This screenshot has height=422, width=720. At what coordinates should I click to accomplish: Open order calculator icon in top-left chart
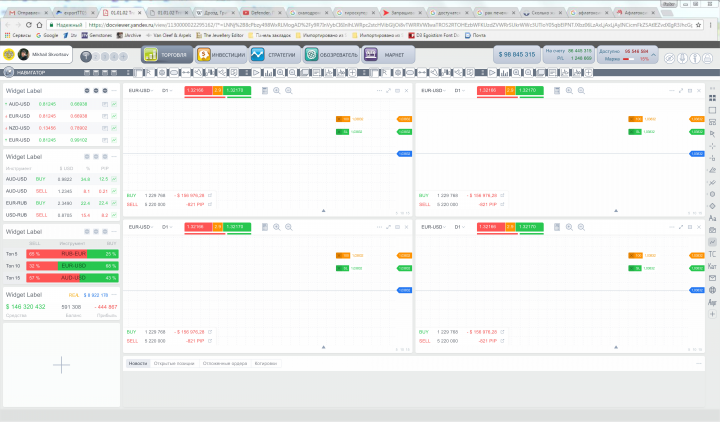[x=265, y=91]
